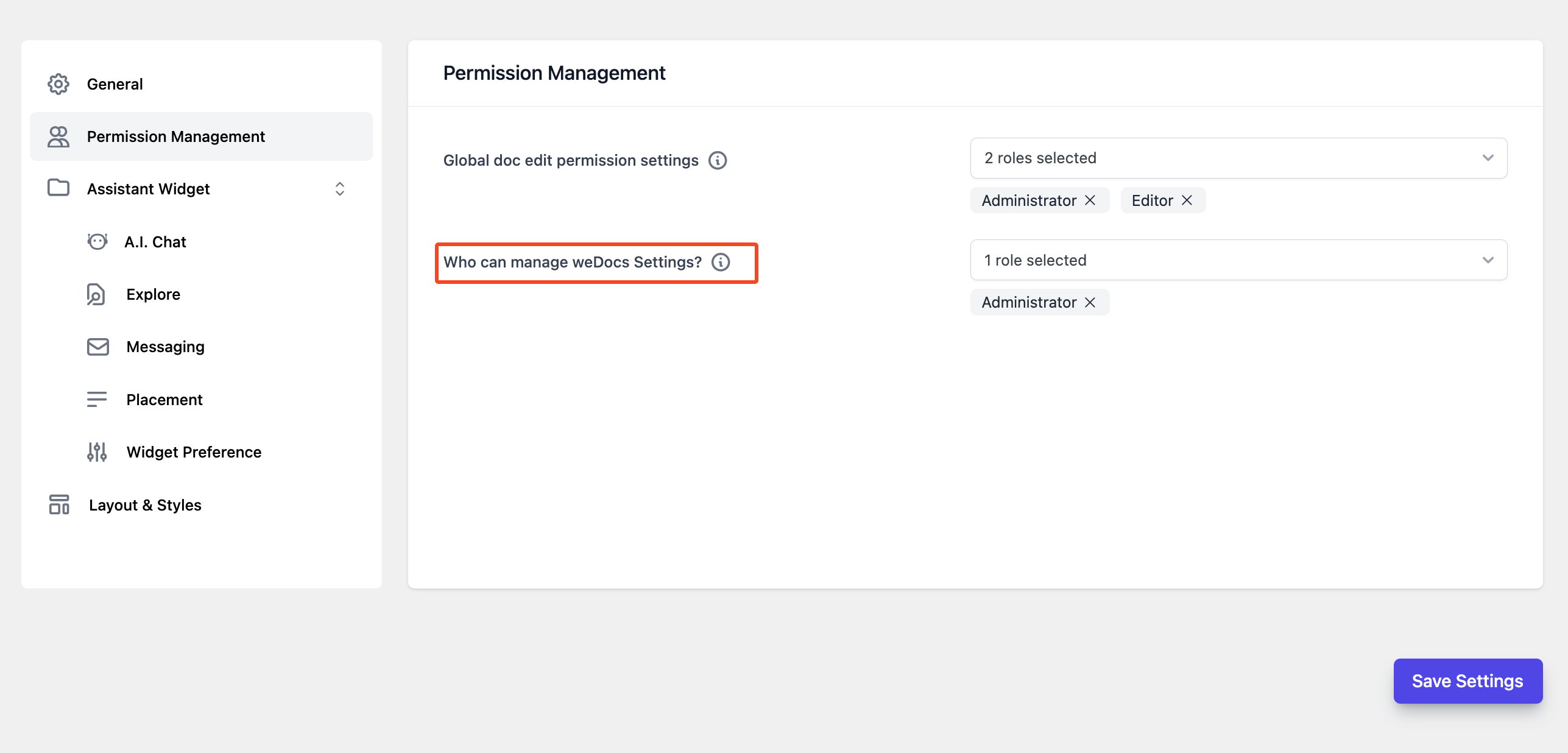Click the Permission Management icon

[x=58, y=136]
